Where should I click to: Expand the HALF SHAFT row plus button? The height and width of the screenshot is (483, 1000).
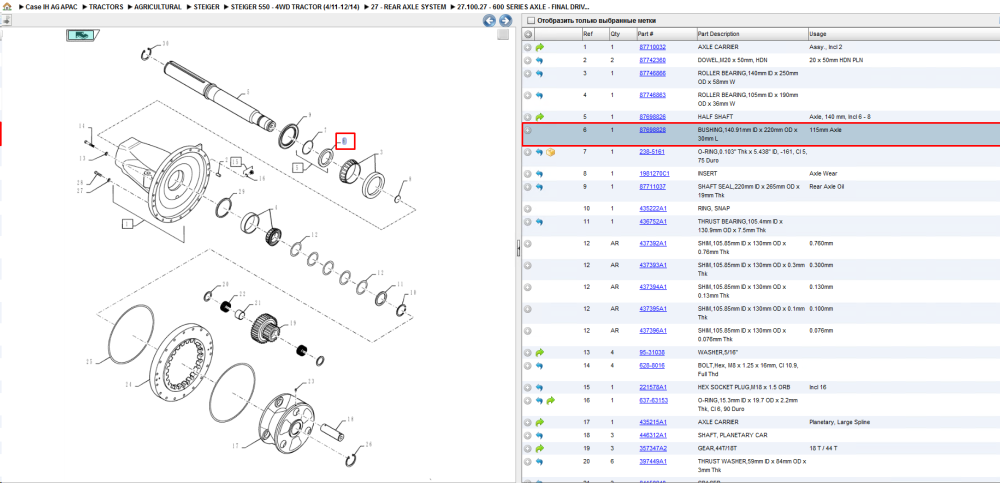click(x=528, y=117)
